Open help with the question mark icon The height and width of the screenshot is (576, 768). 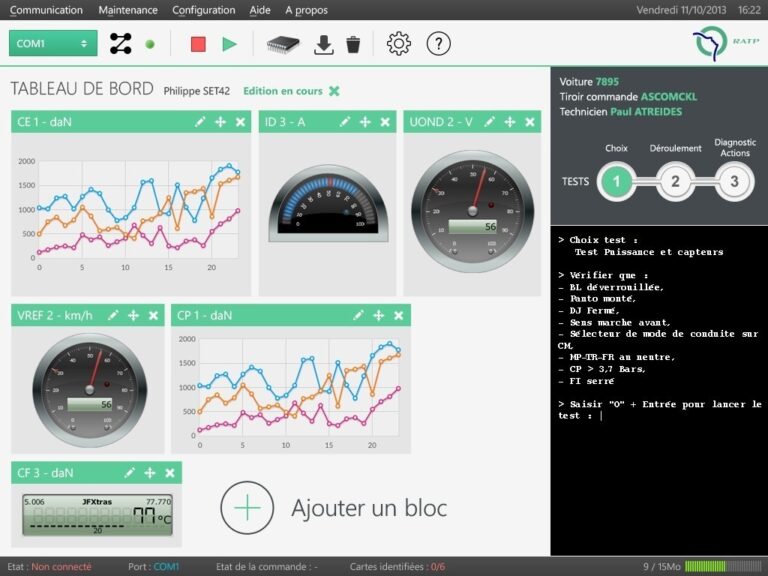pos(438,44)
